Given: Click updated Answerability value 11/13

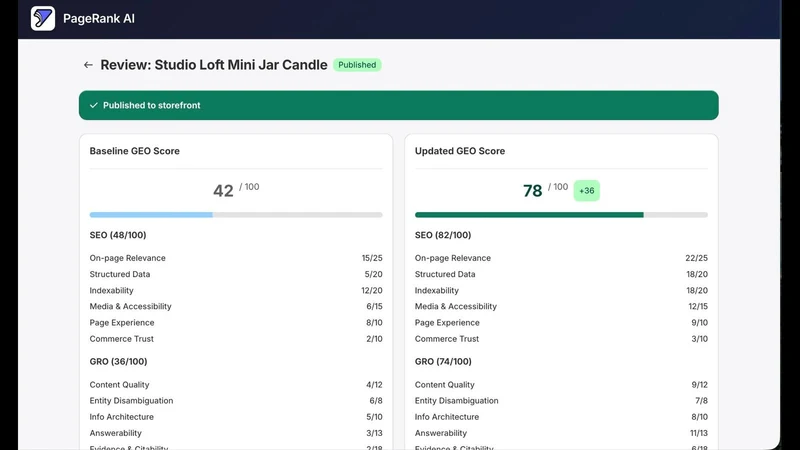Looking at the screenshot, I should tap(698, 433).
